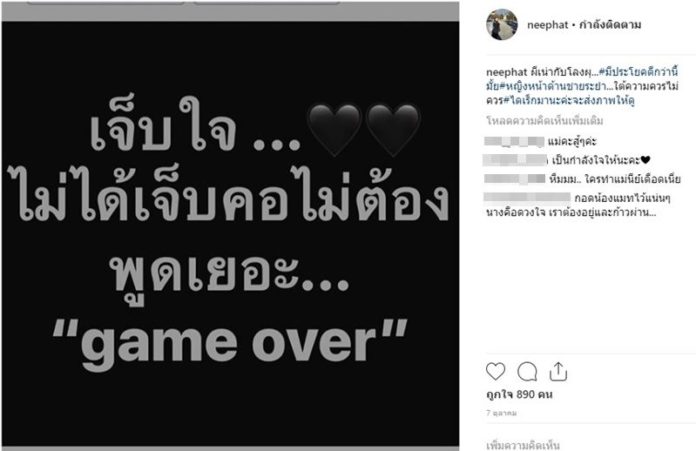Screen dimensions: 696x451
Task: Open blurred commenter of แม่คะสู้ๆค่ะ
Action: tap(514, 142)
